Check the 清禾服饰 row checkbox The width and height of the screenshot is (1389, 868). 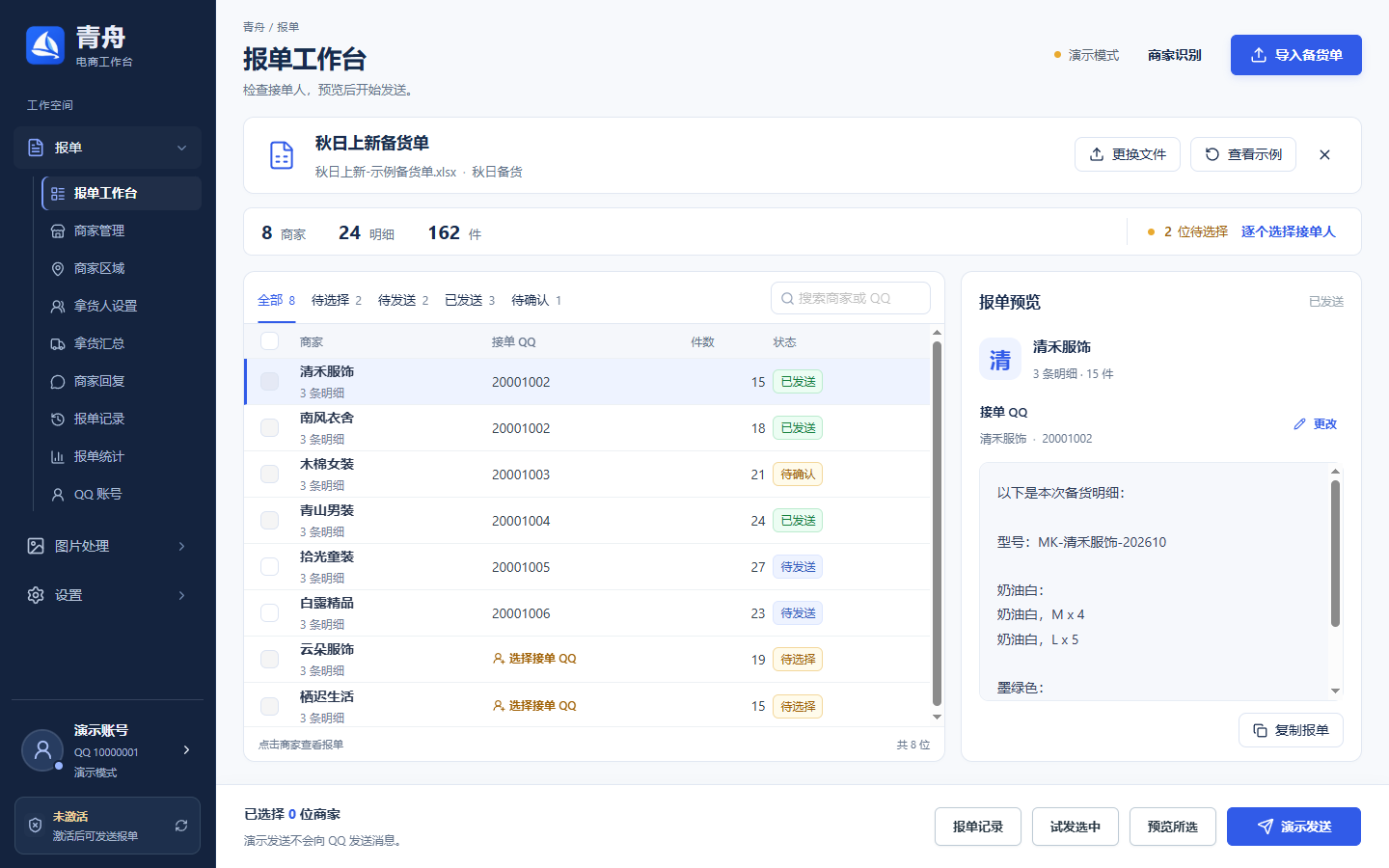point(270,382)
